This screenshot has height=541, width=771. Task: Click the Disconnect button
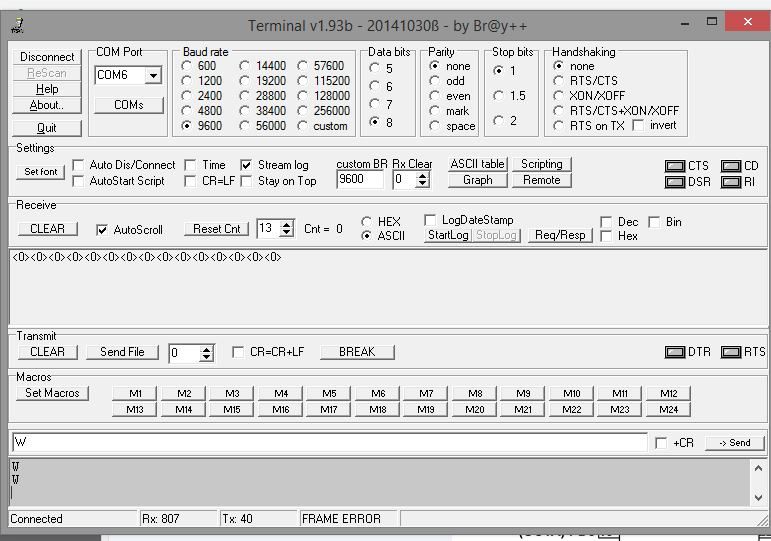(47, 57)
